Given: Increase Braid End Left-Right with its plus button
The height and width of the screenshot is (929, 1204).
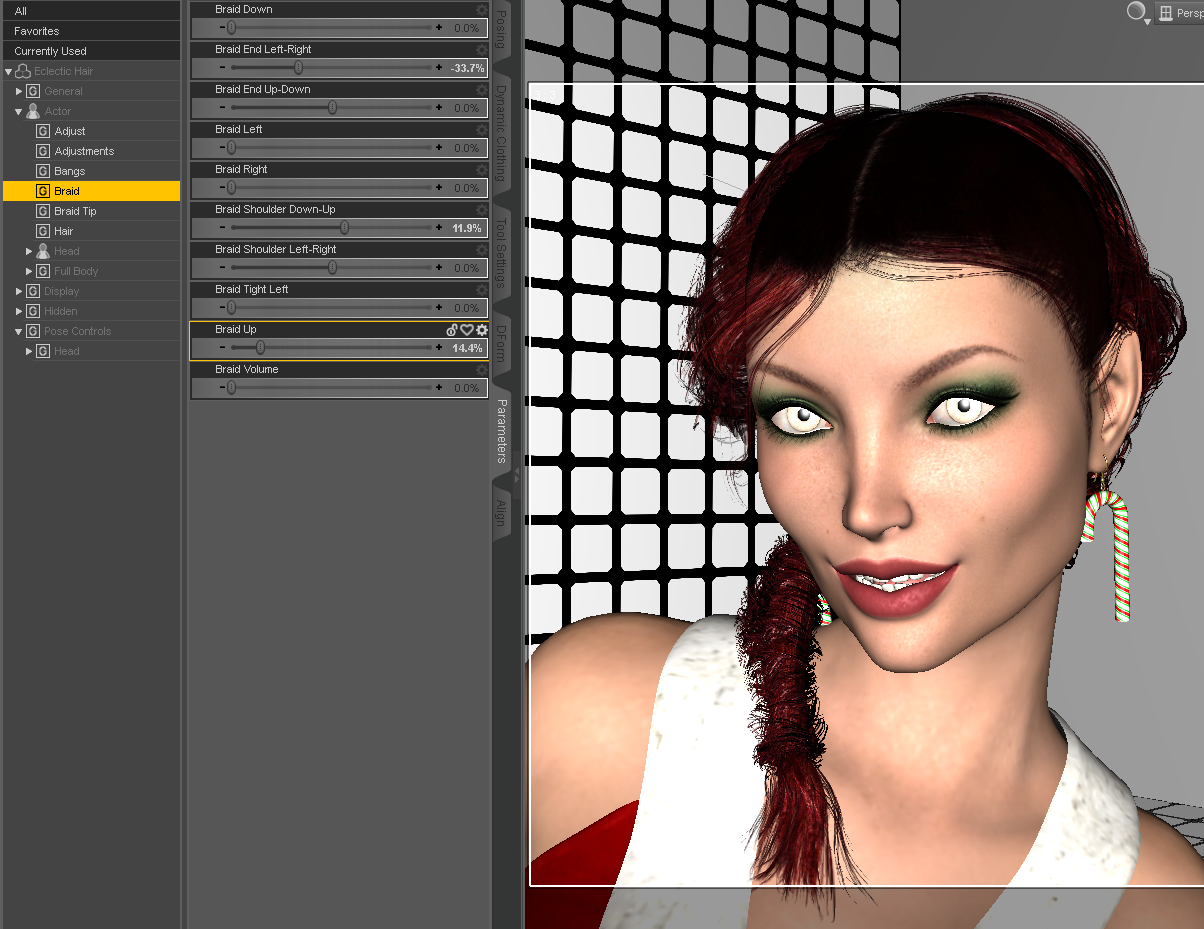Looking at the screenshot, I should [x=439, y=68].
